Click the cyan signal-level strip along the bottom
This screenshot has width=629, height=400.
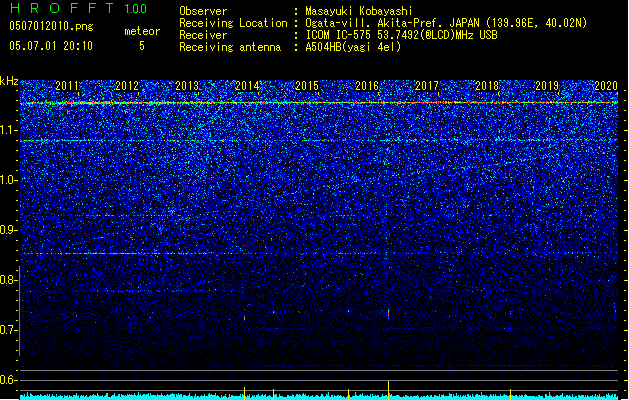click(x=319, y=396)
